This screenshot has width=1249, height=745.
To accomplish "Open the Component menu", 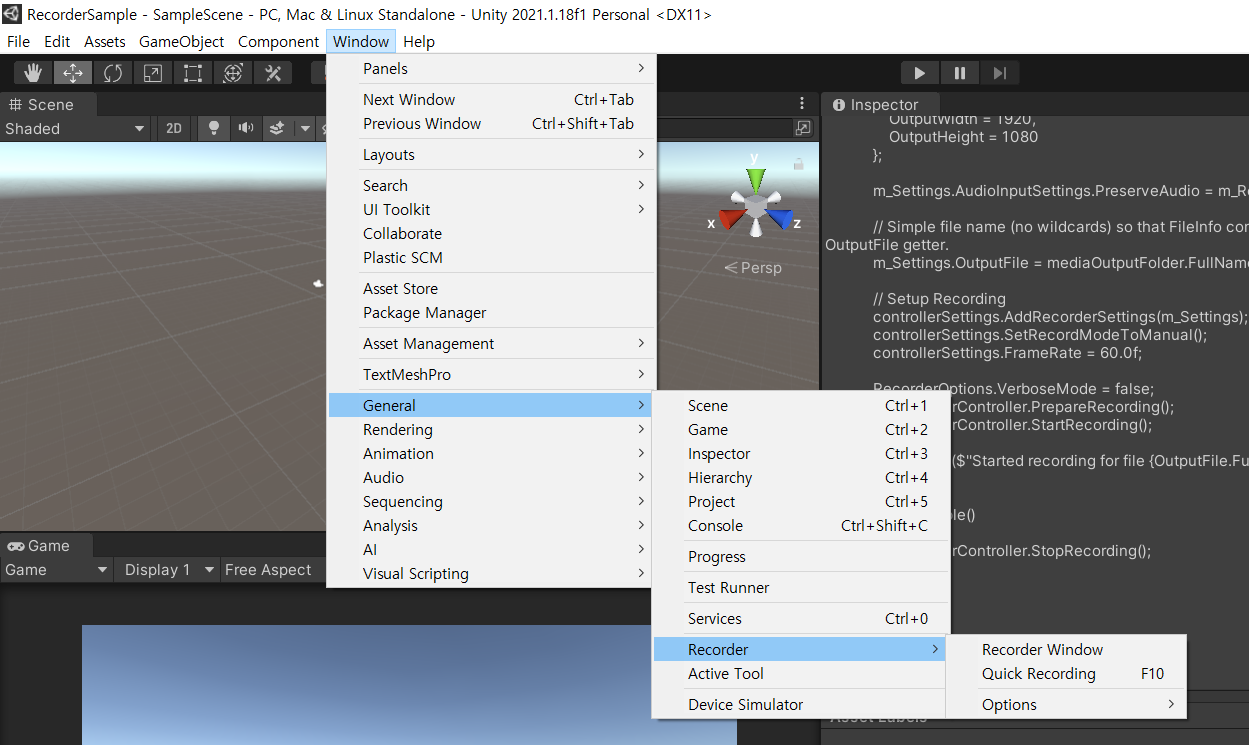I will pyautogui.click(x=278, y=41).
